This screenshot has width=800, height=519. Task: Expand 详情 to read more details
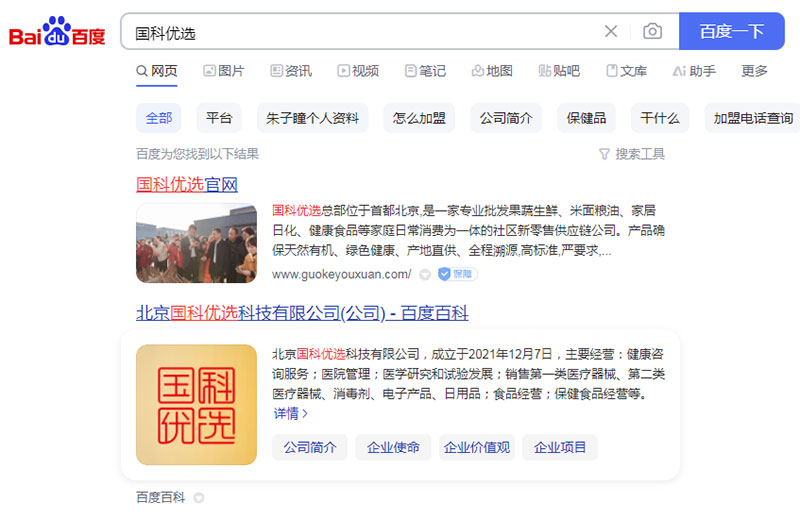tap(290, 413)
